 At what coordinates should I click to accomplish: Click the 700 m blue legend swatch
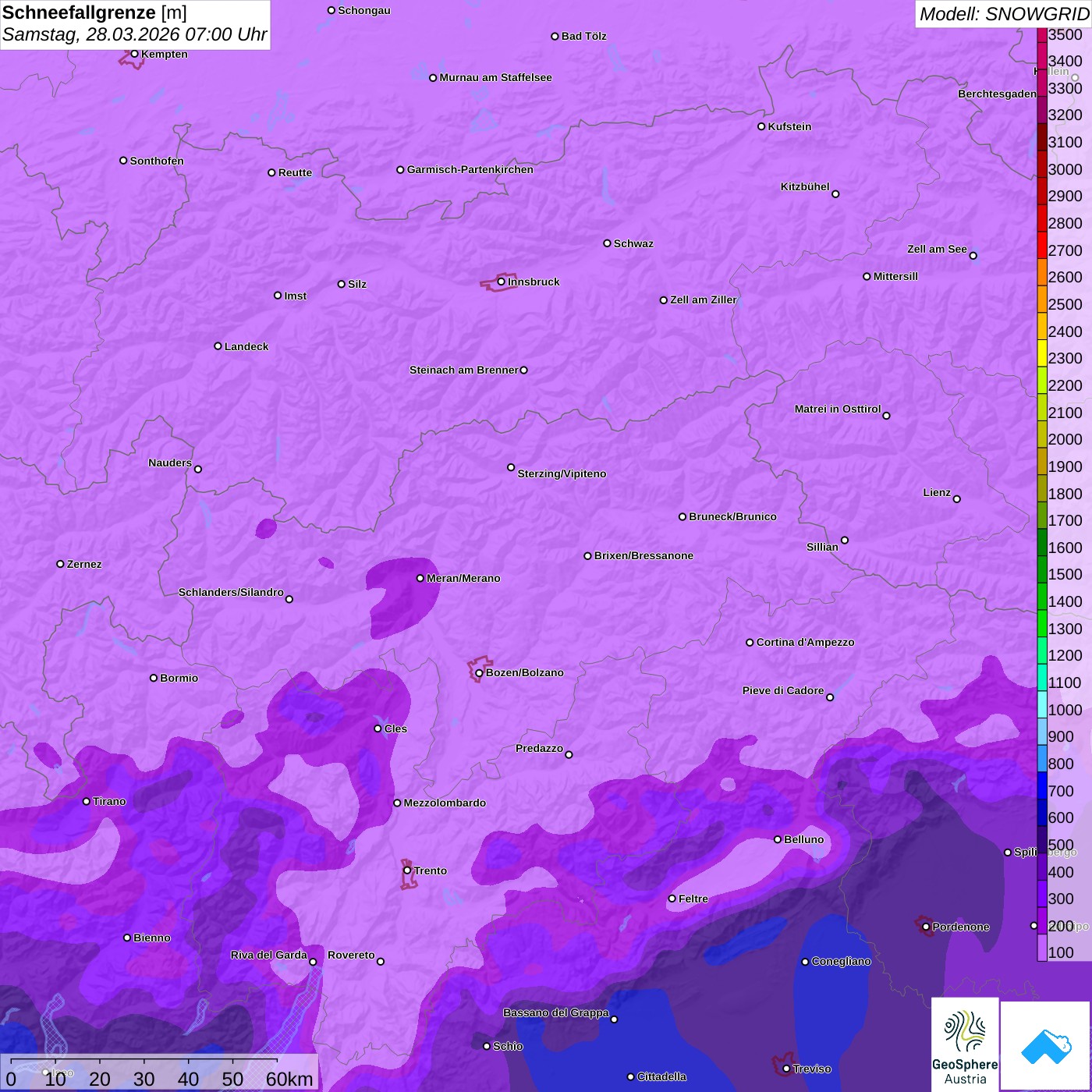pyautogui.click(x=1042, y=785)
